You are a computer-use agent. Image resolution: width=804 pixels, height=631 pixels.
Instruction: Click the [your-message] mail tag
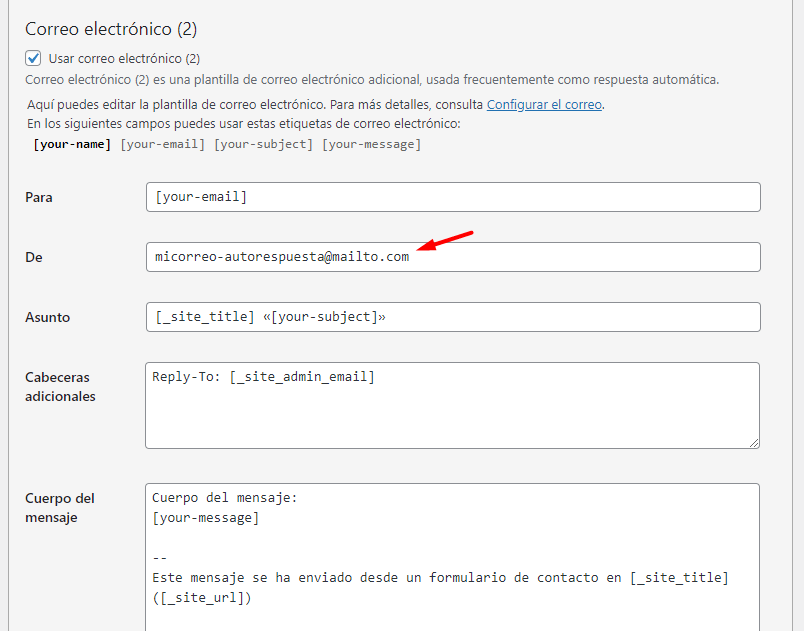tap(371, 145)
